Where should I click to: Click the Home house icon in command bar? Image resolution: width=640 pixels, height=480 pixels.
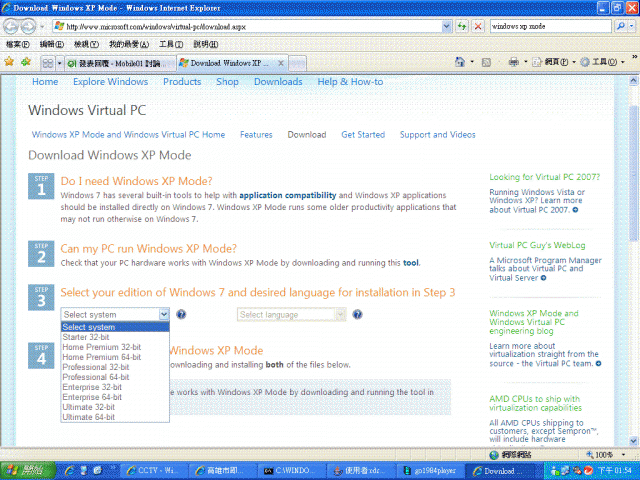(x=460, y=62)
